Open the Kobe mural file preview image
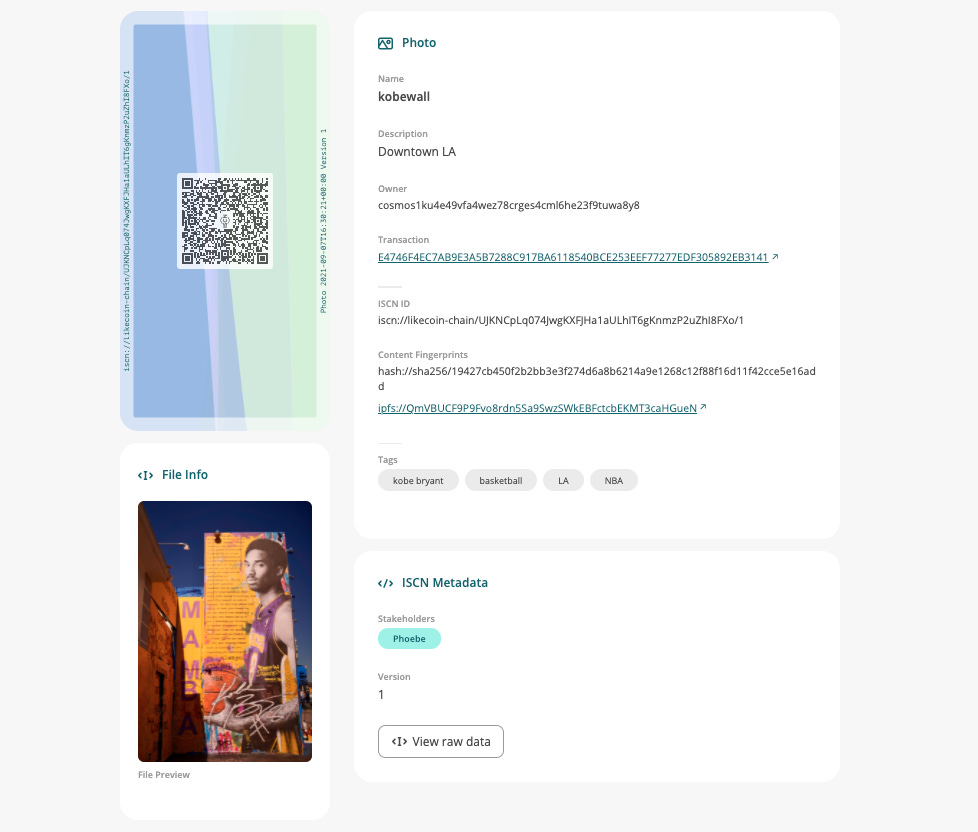This screenshot has width=978, height=832. [x=225, y=631]
